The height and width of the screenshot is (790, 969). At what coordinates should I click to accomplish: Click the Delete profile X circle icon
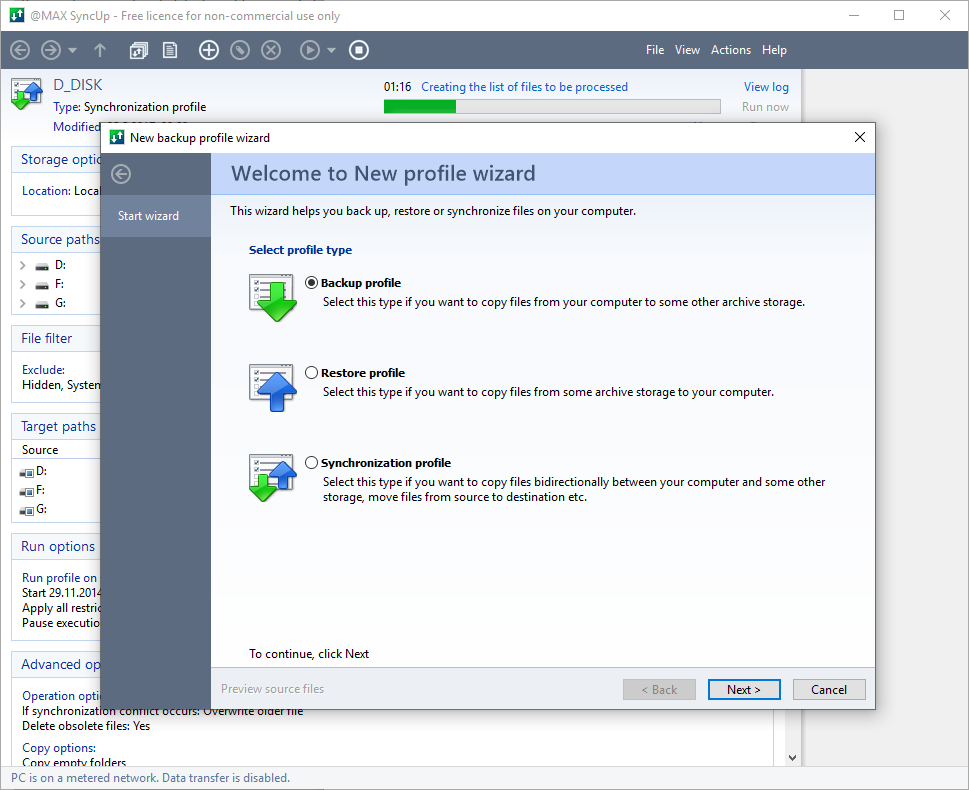click(271, 50)
